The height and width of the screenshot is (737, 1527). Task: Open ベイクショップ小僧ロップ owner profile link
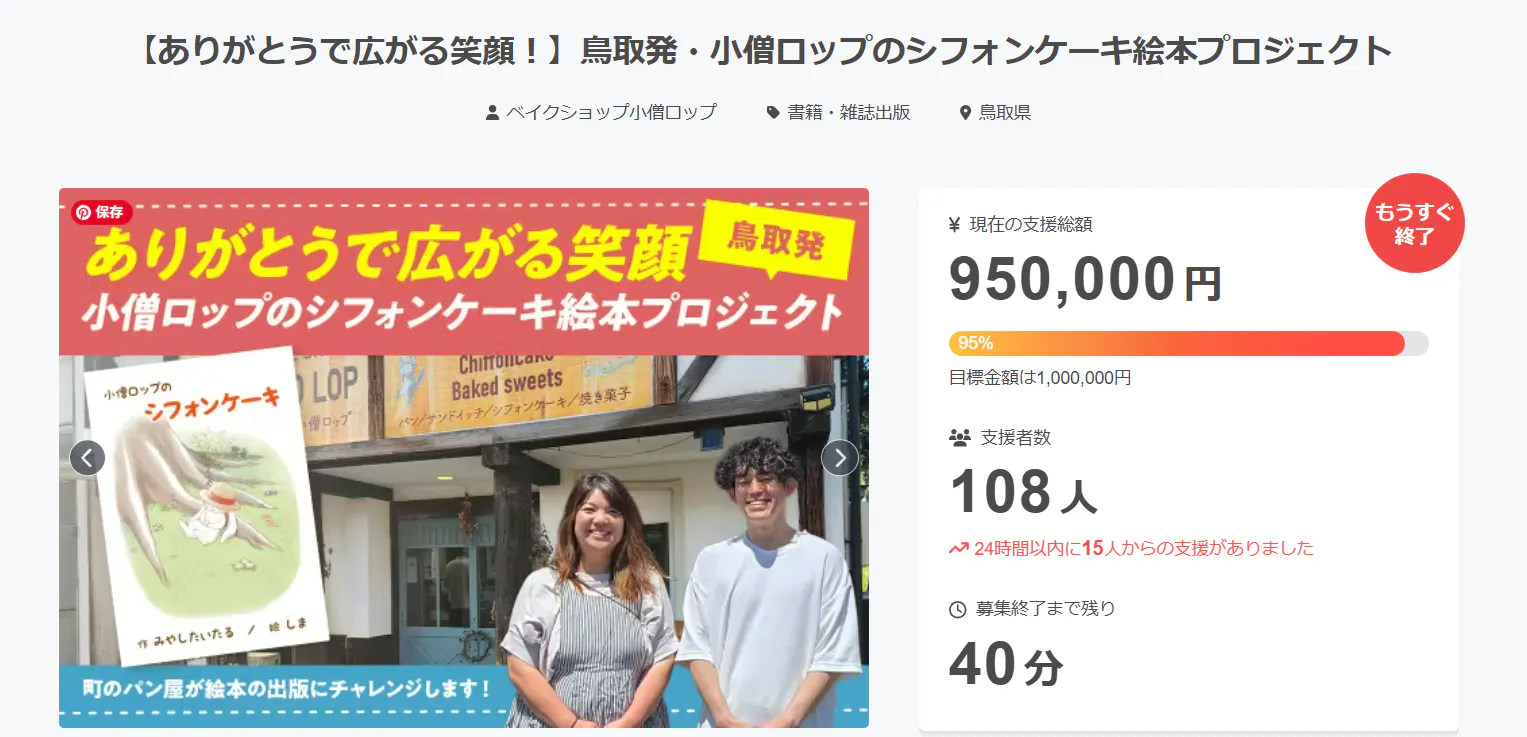[x=611, y=113]
